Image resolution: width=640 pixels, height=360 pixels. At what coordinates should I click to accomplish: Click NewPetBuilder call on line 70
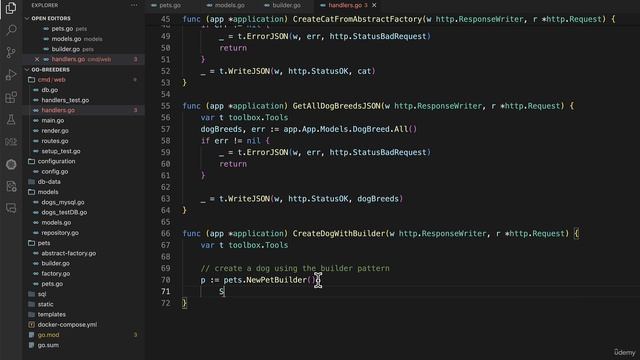click(x=276, y=280)
